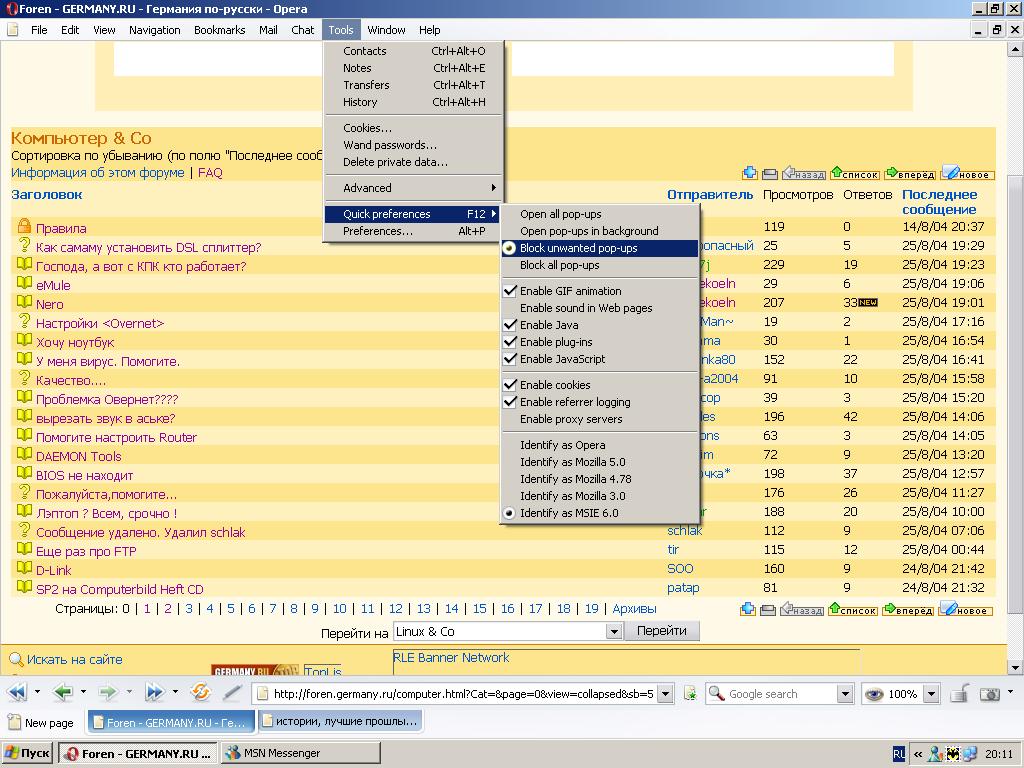Switch to the 'истории, лучшие прошлы...' tab

click(x=340, y=722)
